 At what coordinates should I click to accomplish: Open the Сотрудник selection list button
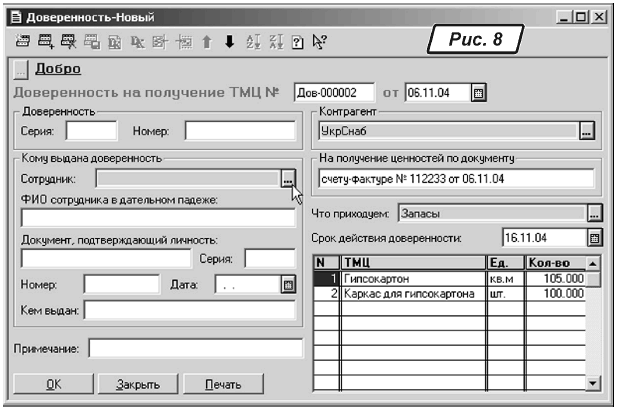[287, 178]
